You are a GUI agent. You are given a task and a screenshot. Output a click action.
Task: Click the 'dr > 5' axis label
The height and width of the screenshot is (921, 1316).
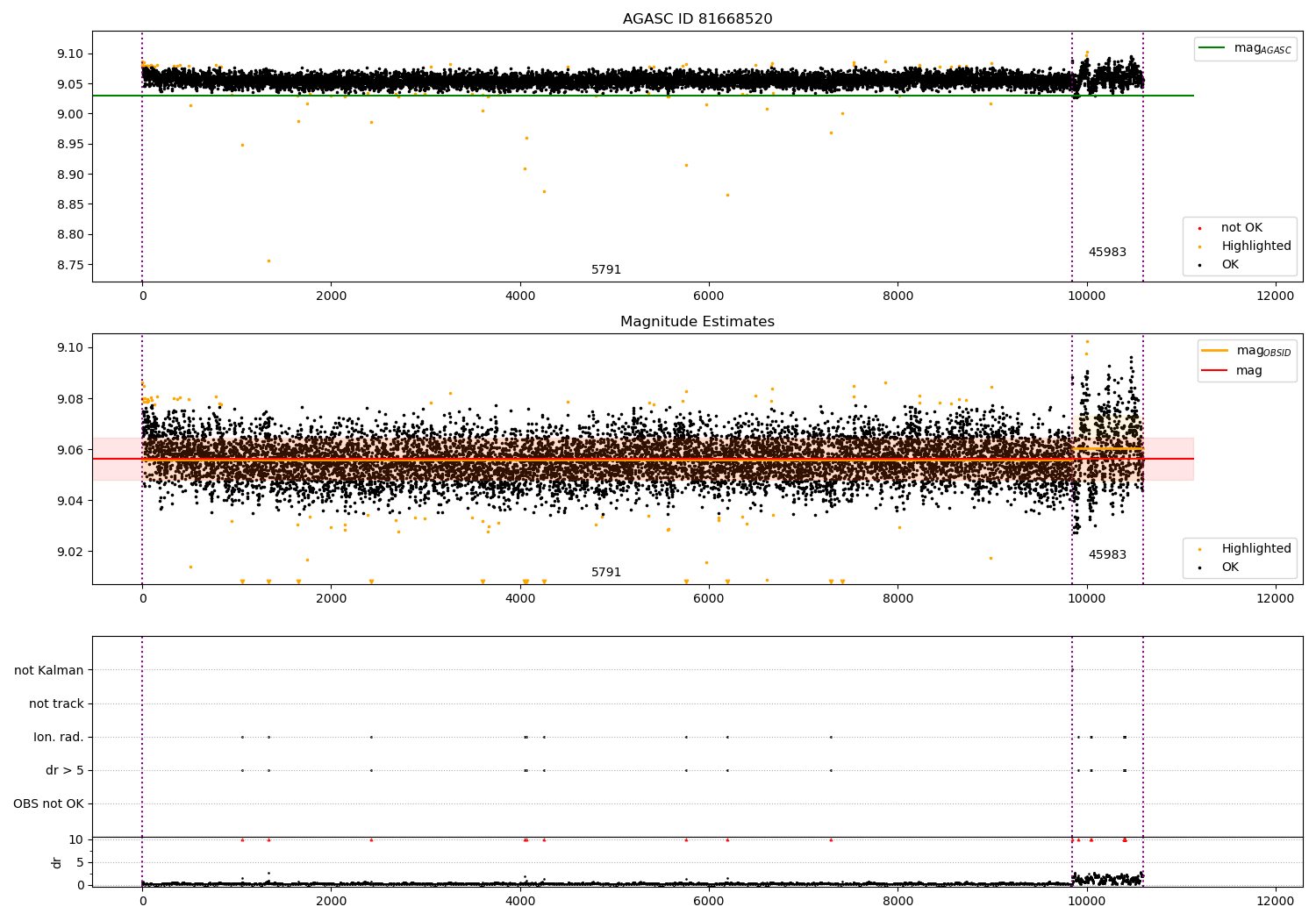tap(65, 771)
